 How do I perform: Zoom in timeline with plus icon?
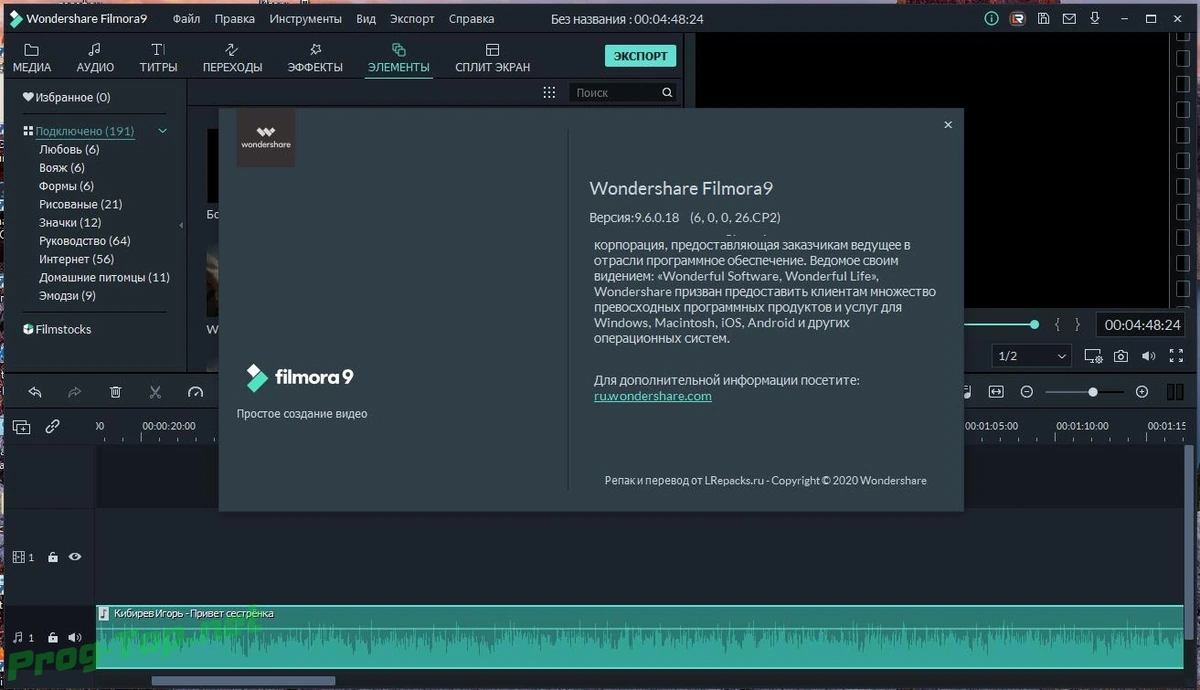pyautogui.click(x=1142, y=392)
